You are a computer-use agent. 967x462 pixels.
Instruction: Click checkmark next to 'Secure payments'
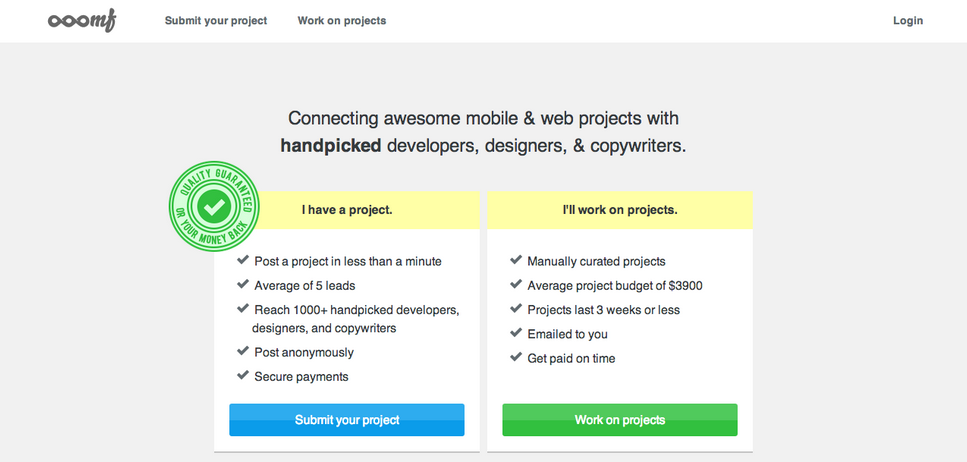coord(243,375)
